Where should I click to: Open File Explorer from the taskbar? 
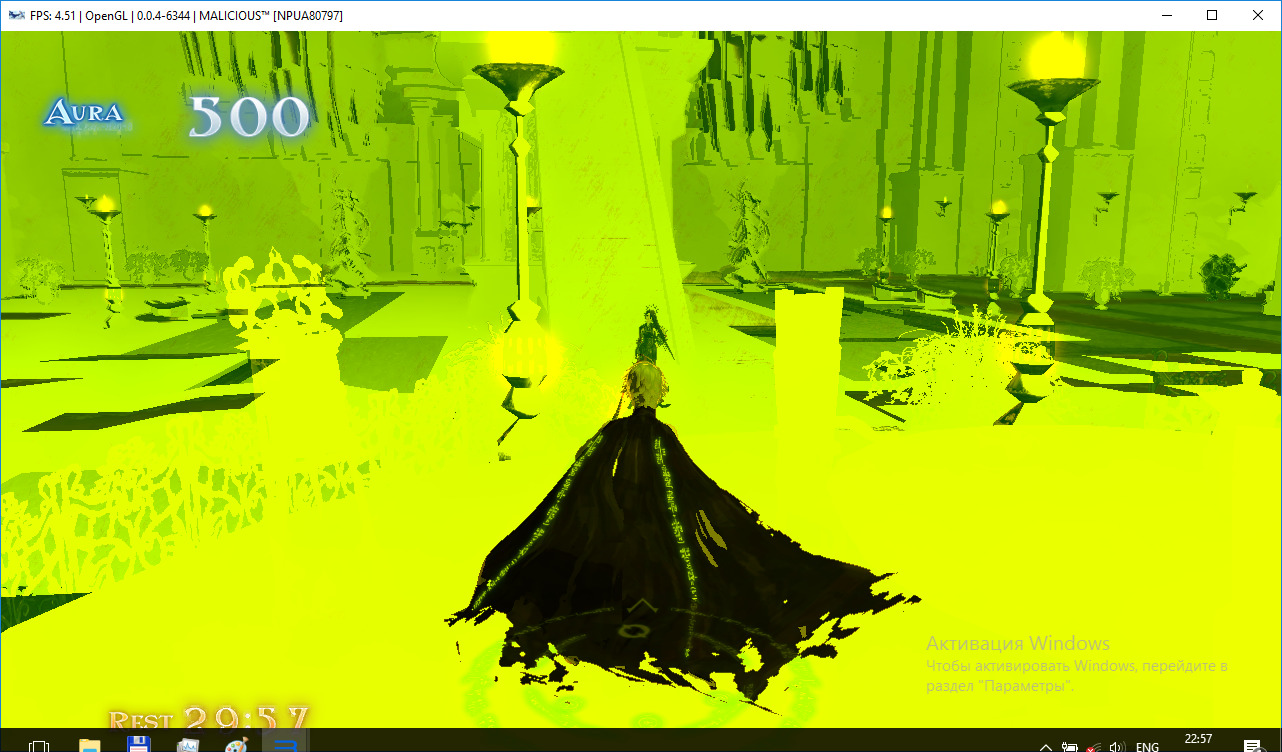pyautogui.click(x=89, y=745)
